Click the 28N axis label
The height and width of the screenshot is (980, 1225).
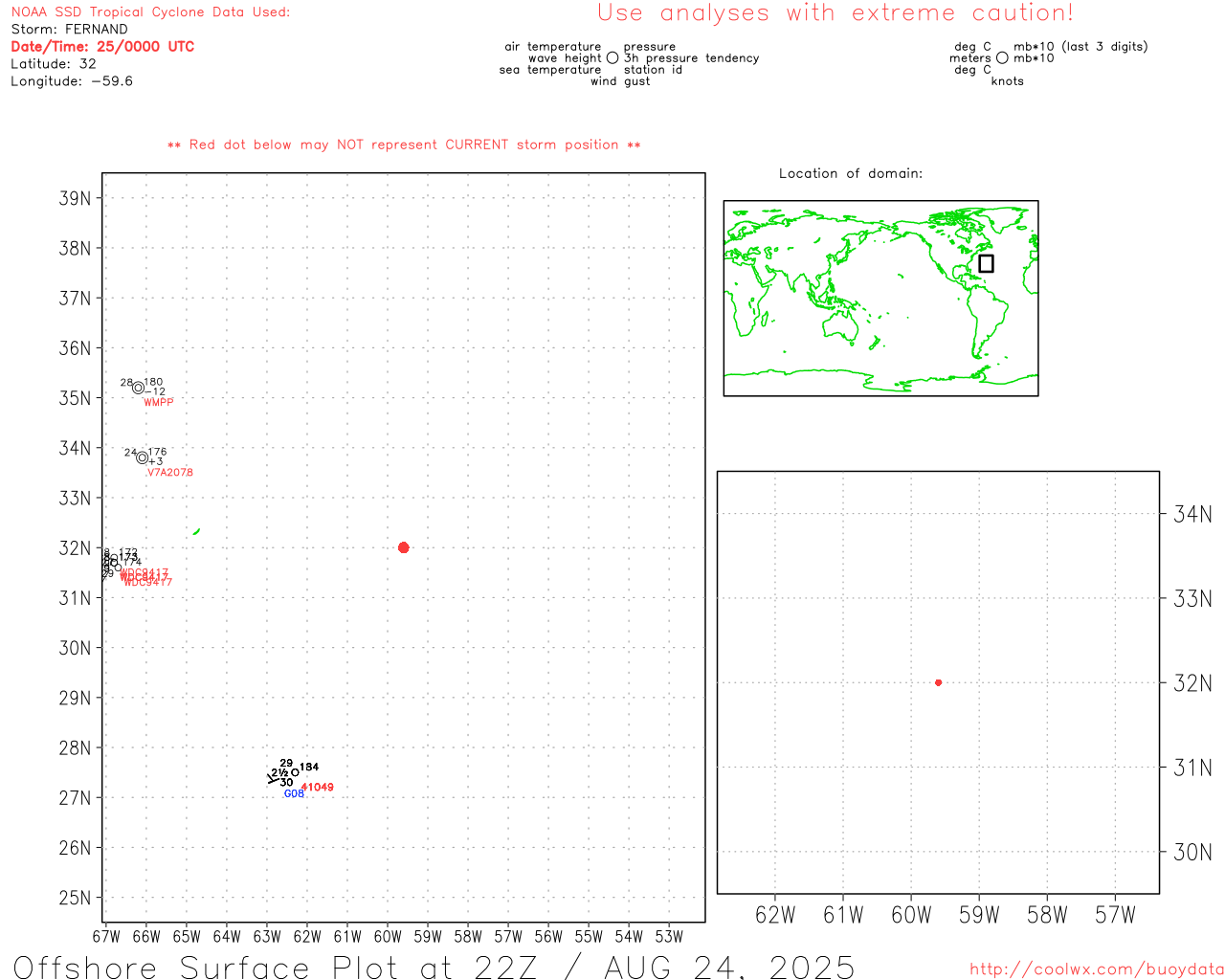pos(75,748)
